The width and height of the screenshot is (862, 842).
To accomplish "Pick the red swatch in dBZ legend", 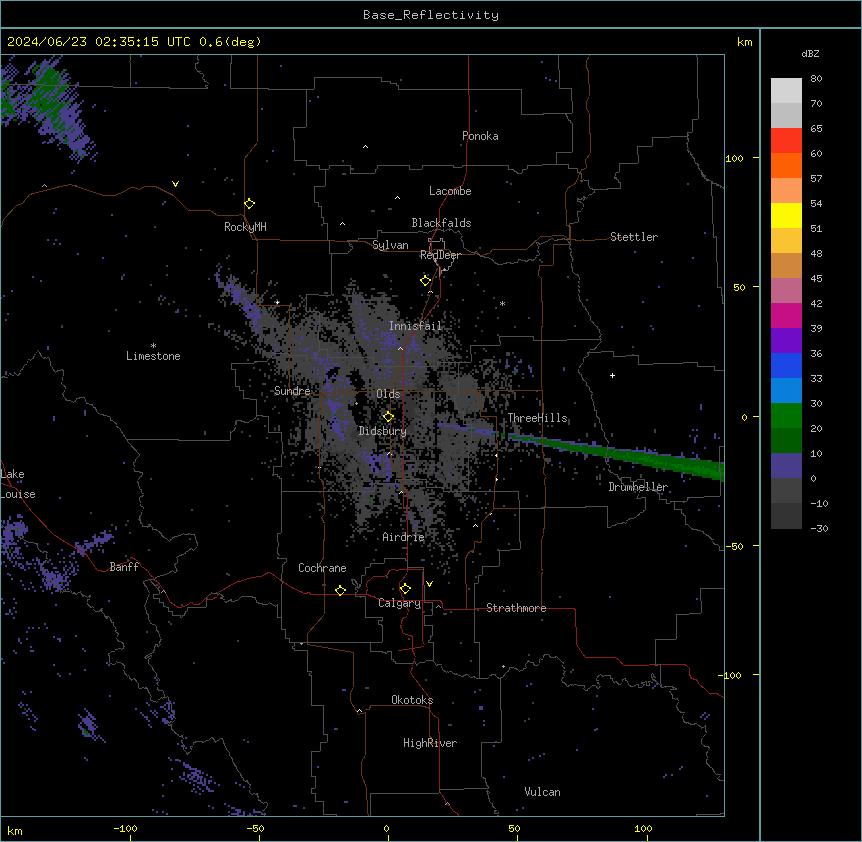I will tap(786, 141).
